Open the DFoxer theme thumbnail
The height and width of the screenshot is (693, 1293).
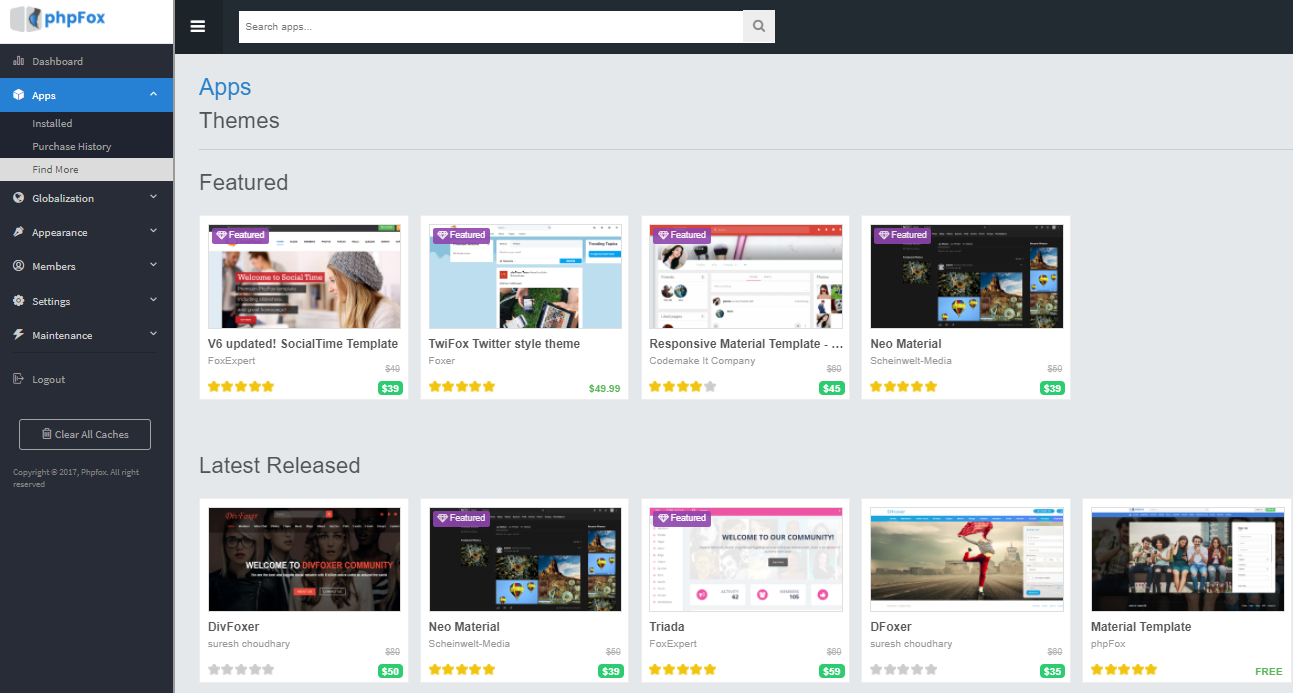point(967,560)
